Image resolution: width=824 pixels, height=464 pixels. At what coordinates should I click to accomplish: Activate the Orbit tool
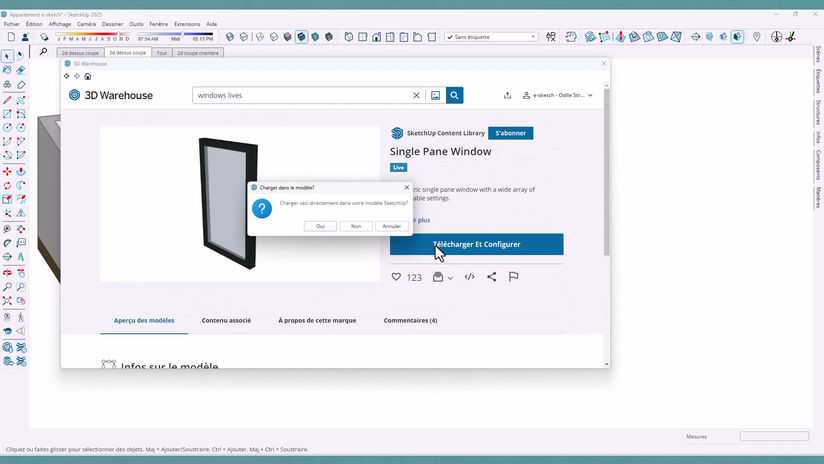click(x=7, y=273)
